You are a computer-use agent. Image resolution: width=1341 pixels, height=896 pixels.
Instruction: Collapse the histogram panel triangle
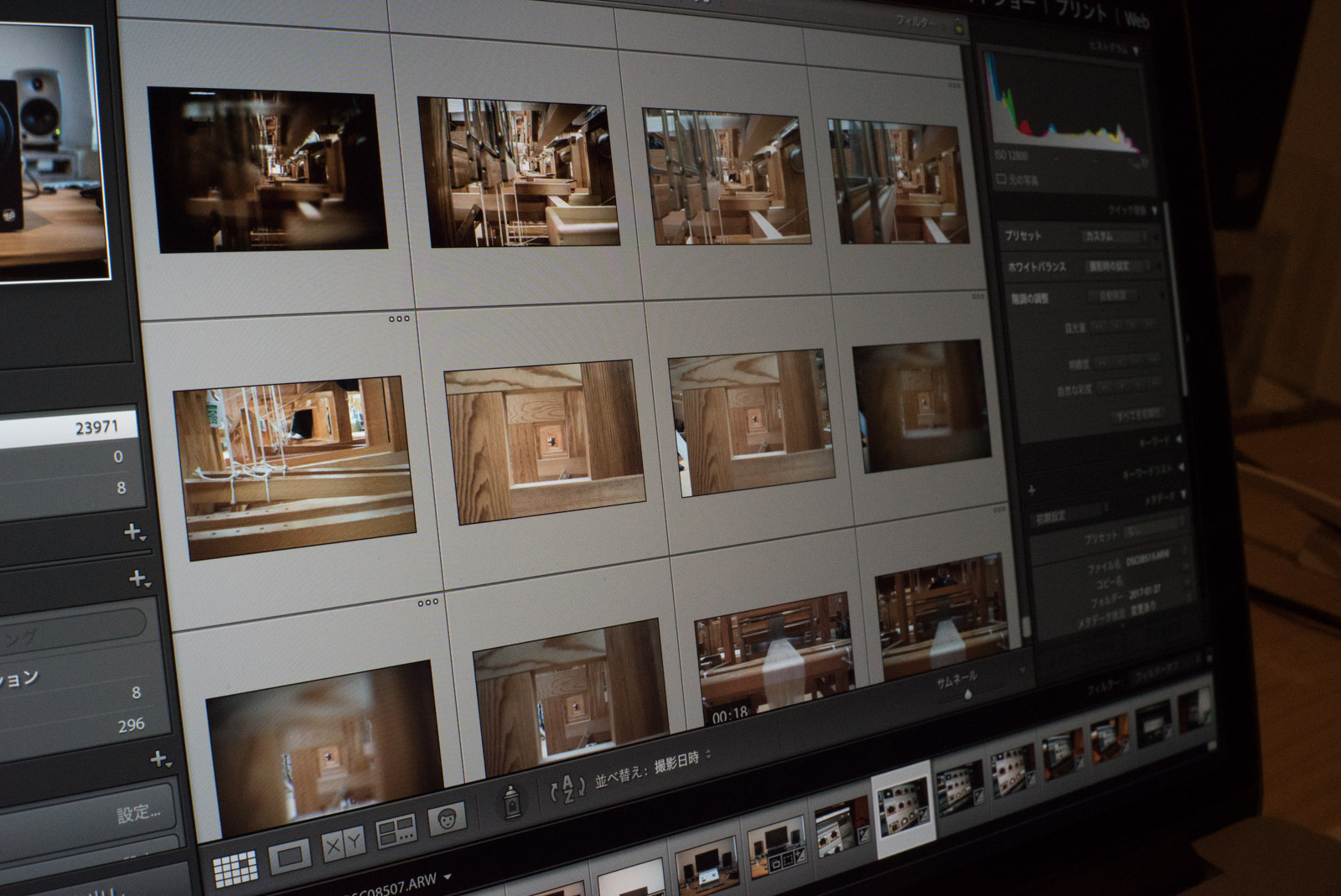pyautogui.click(x=1136, y=51)
